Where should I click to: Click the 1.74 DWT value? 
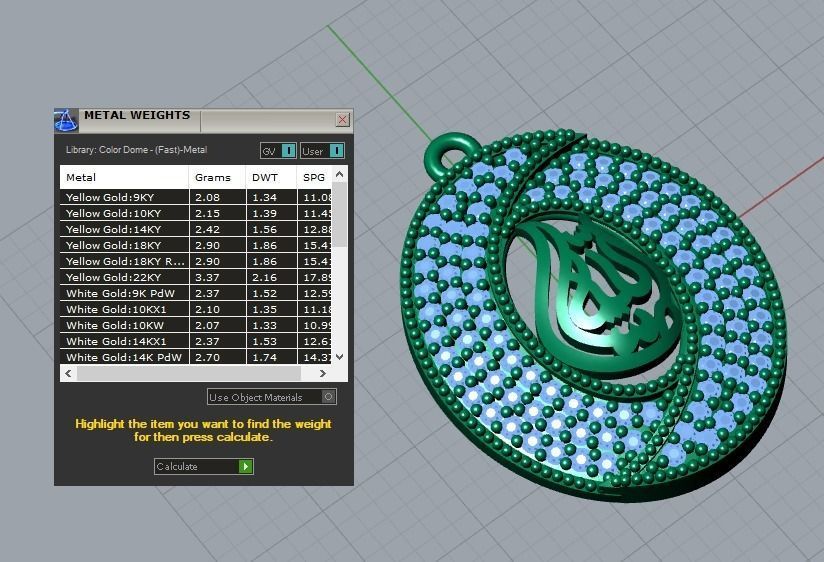pyautogui.click(x=264, y=357)
